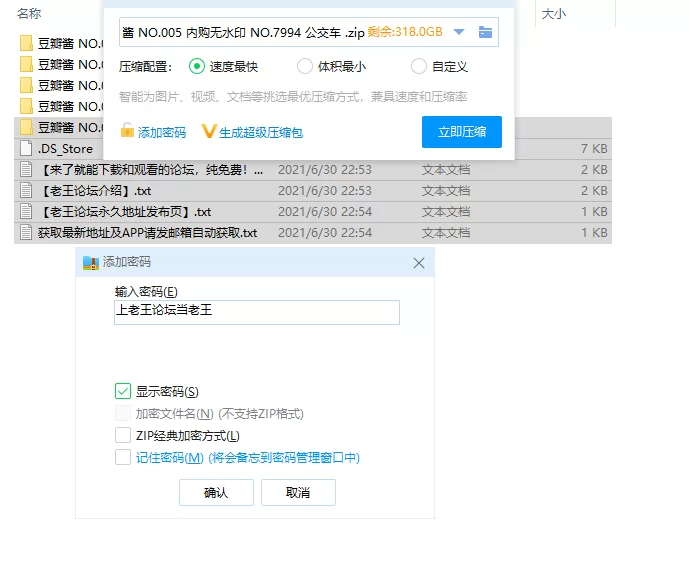Click the app icon in 添加密码 title bar
Image resolution: width=689 pixels, height=565 pixels.
pyautogui.click(x=91, y=262)
